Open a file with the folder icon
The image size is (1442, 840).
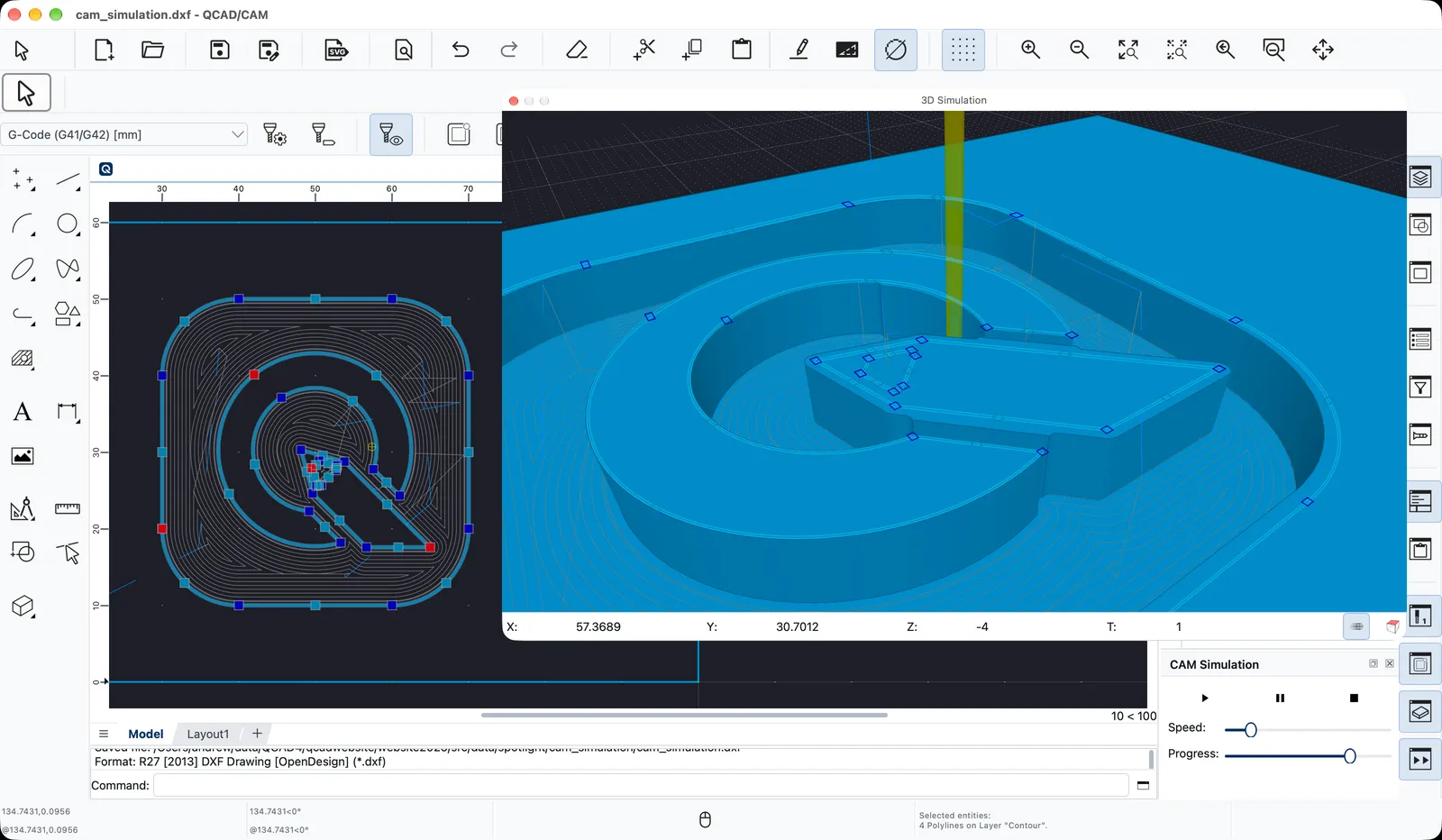click(153, 50)
